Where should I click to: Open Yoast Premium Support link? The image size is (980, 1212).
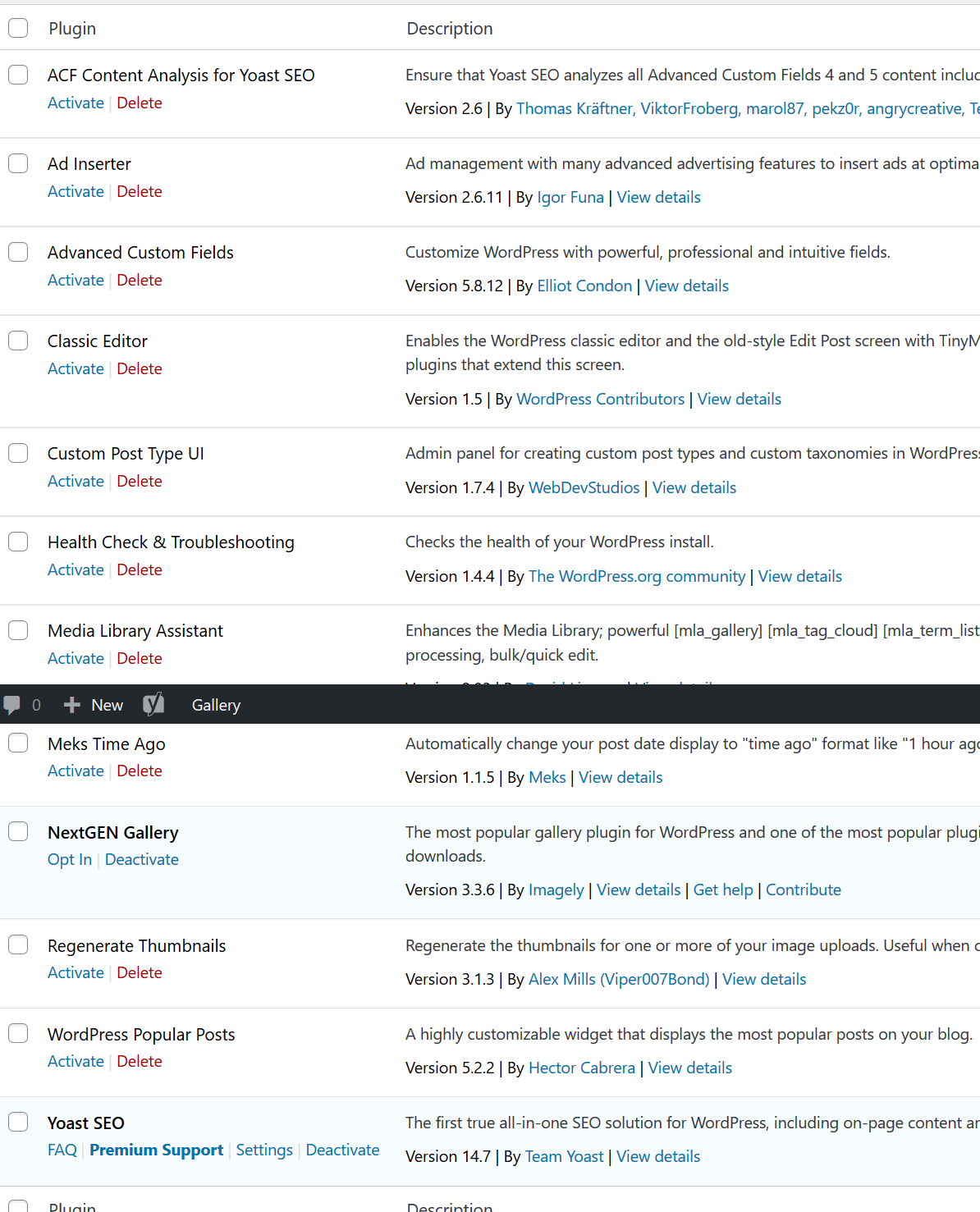(157, 1150)
